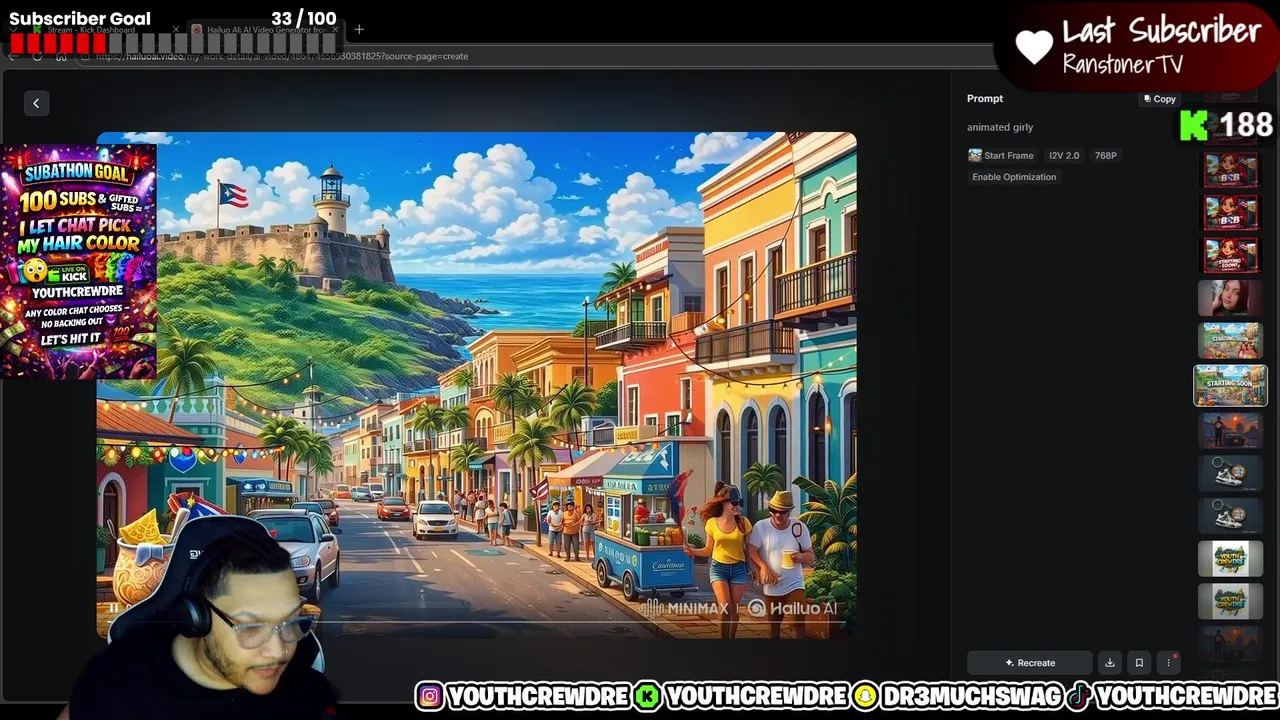Download the video with the download icon

click(x=1110, y=663)
